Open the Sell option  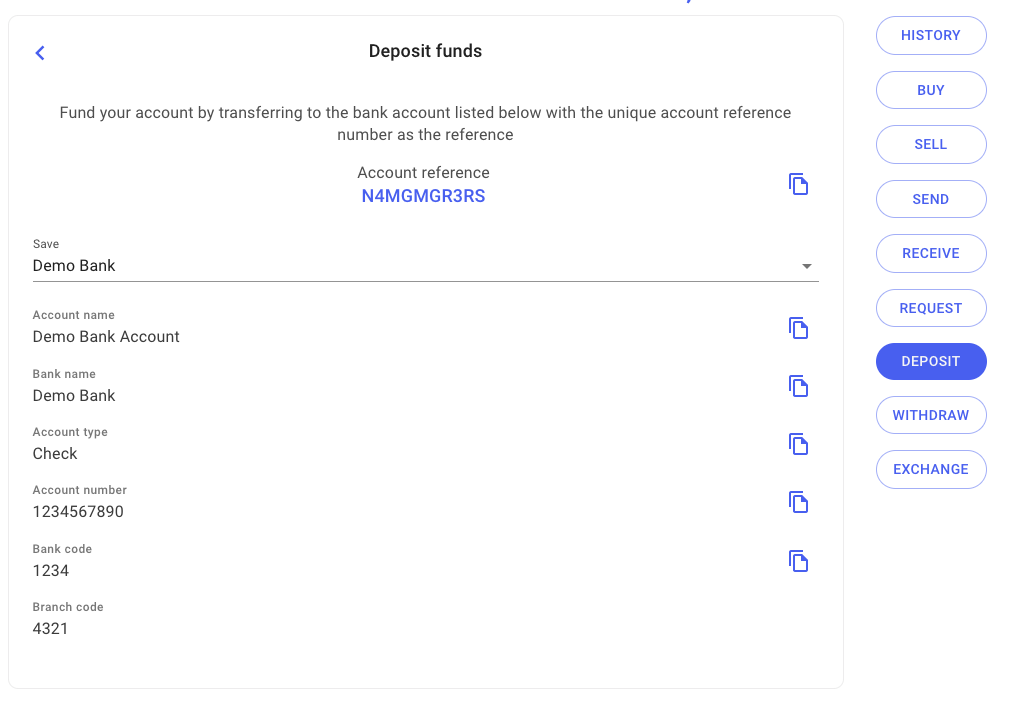[930, 144]
